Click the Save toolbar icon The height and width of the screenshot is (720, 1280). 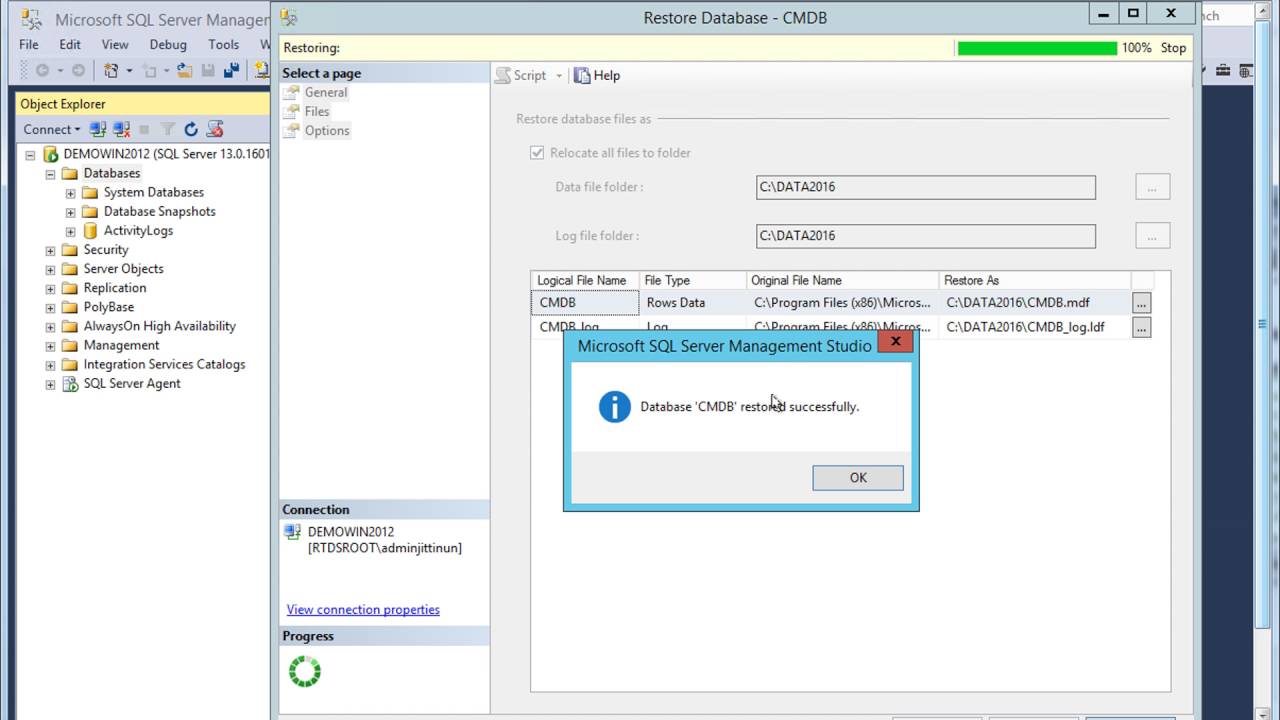208,70
